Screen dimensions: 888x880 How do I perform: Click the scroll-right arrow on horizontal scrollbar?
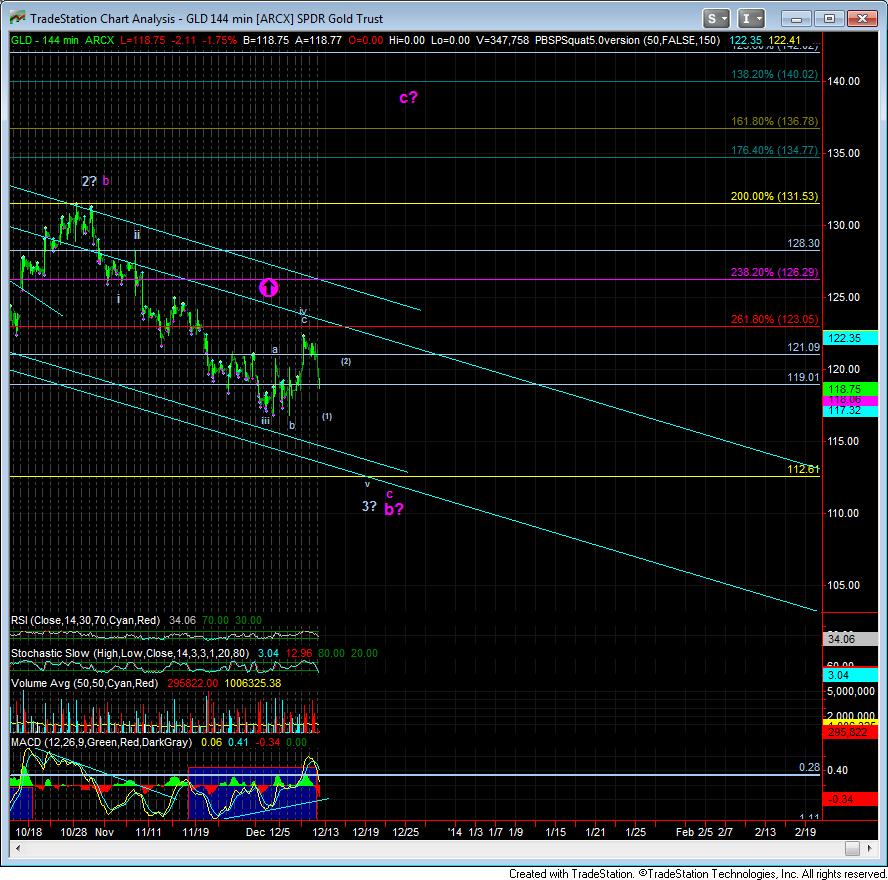click(x=869, y=848)
